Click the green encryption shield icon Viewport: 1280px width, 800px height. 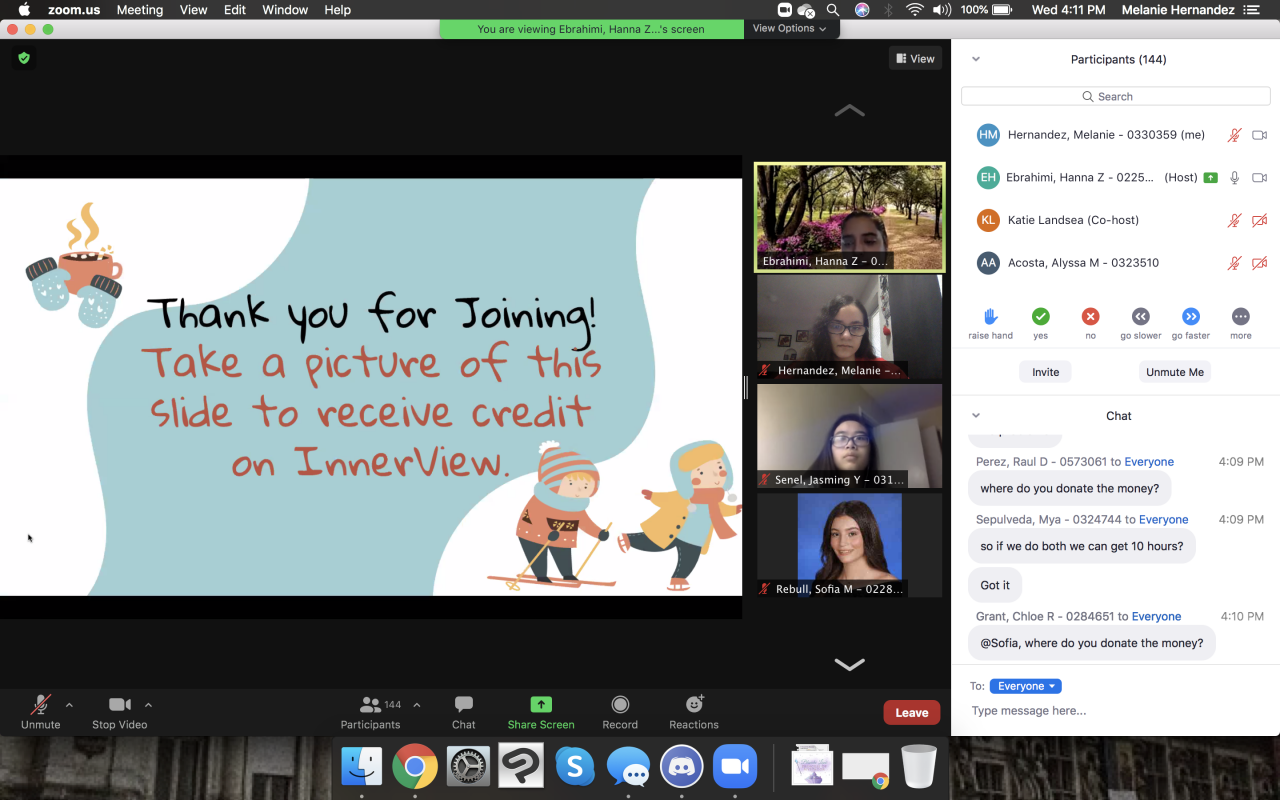tap(24, 58)
